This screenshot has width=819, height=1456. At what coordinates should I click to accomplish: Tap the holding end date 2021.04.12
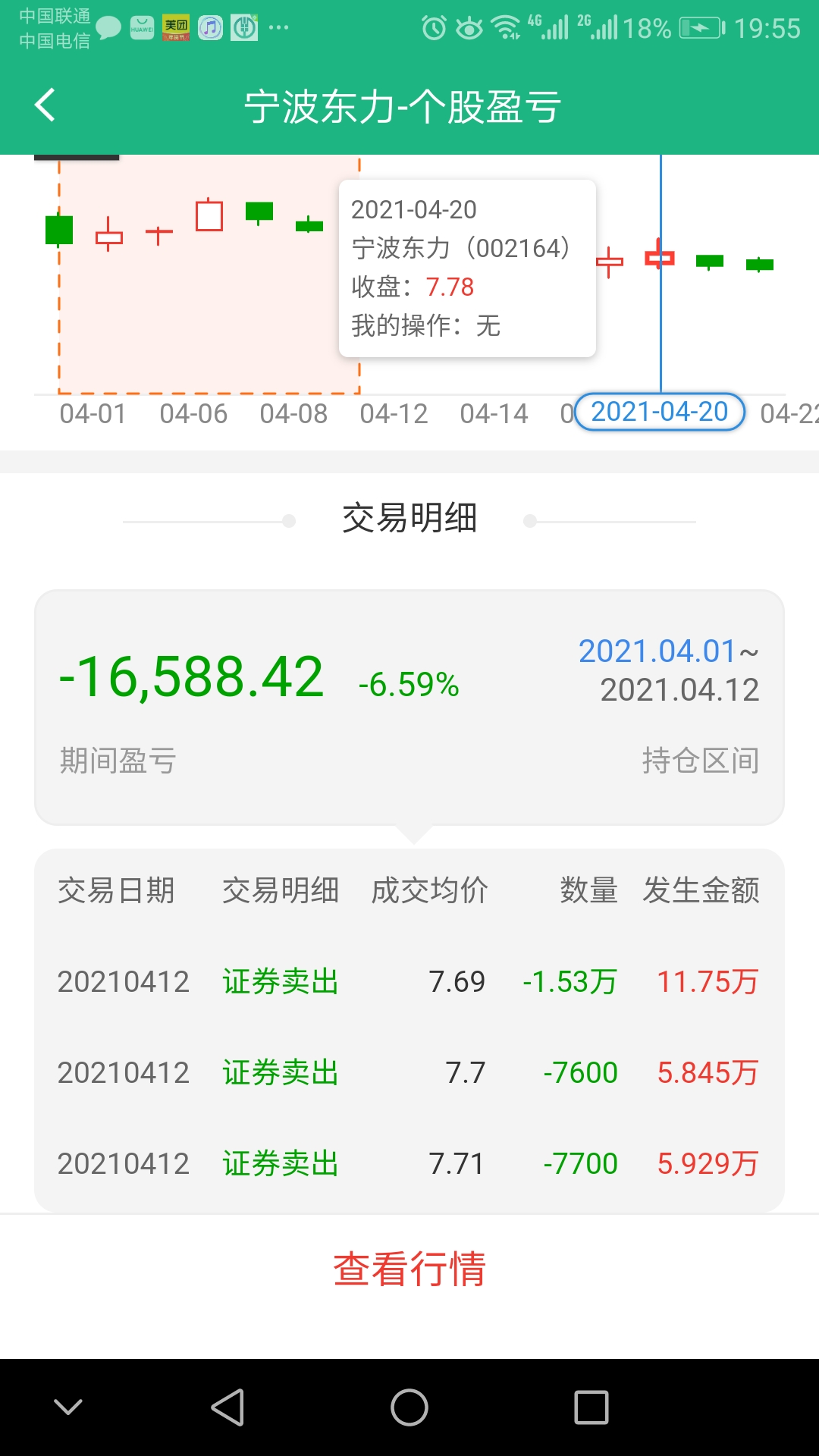pos(679,690)
